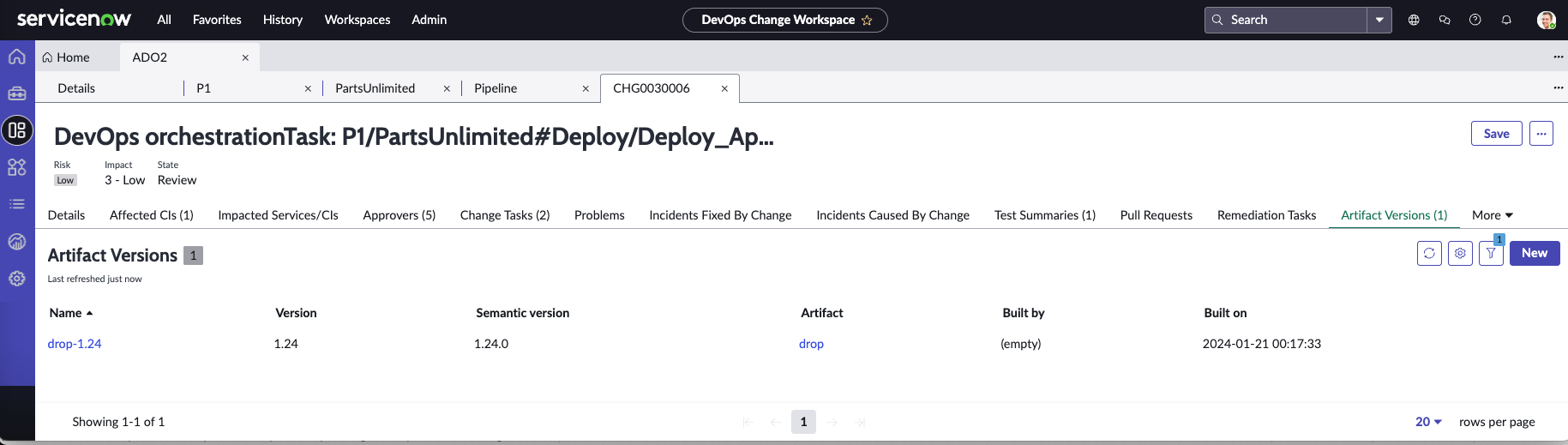
Task: Open the Incidents Fixed By Change tab
Action: [720, 215]
